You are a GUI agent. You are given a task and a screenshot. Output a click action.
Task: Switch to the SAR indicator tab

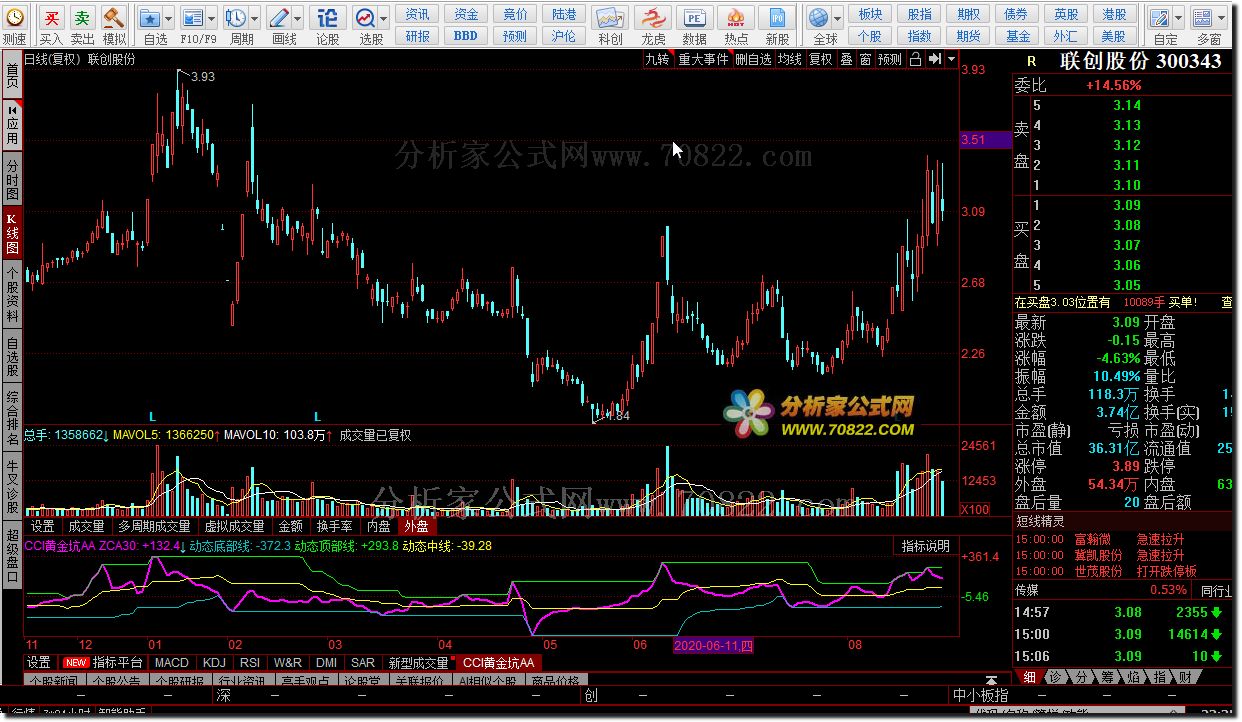point(363,662)
